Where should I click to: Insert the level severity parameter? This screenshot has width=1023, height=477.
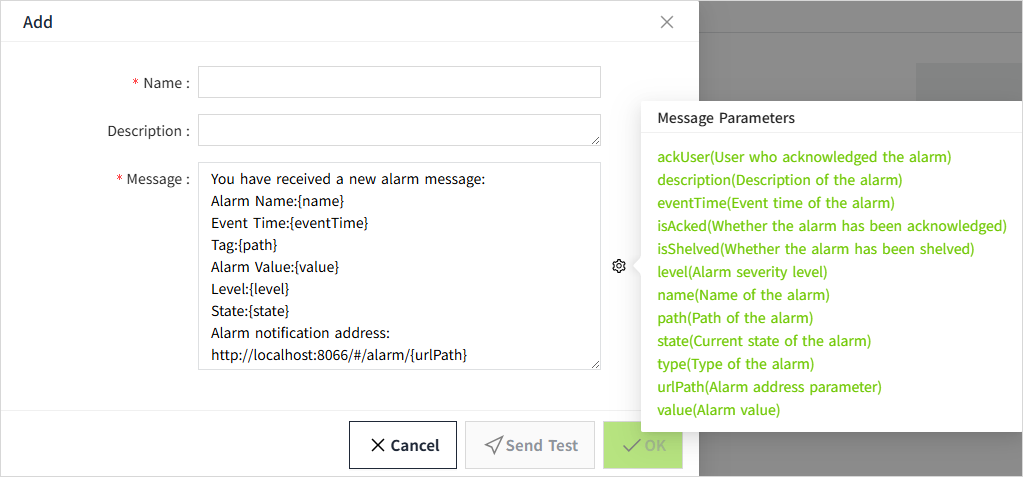742,272
